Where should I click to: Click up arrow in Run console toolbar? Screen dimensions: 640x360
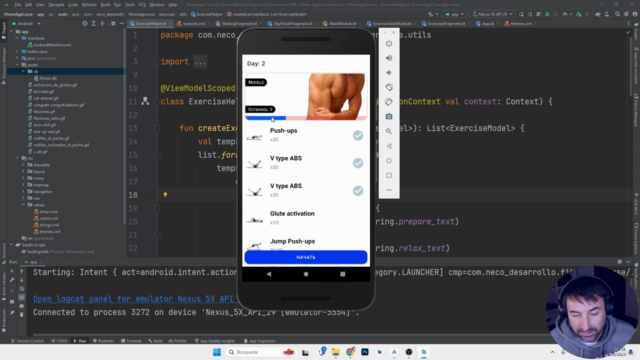(x=22, y=271)
